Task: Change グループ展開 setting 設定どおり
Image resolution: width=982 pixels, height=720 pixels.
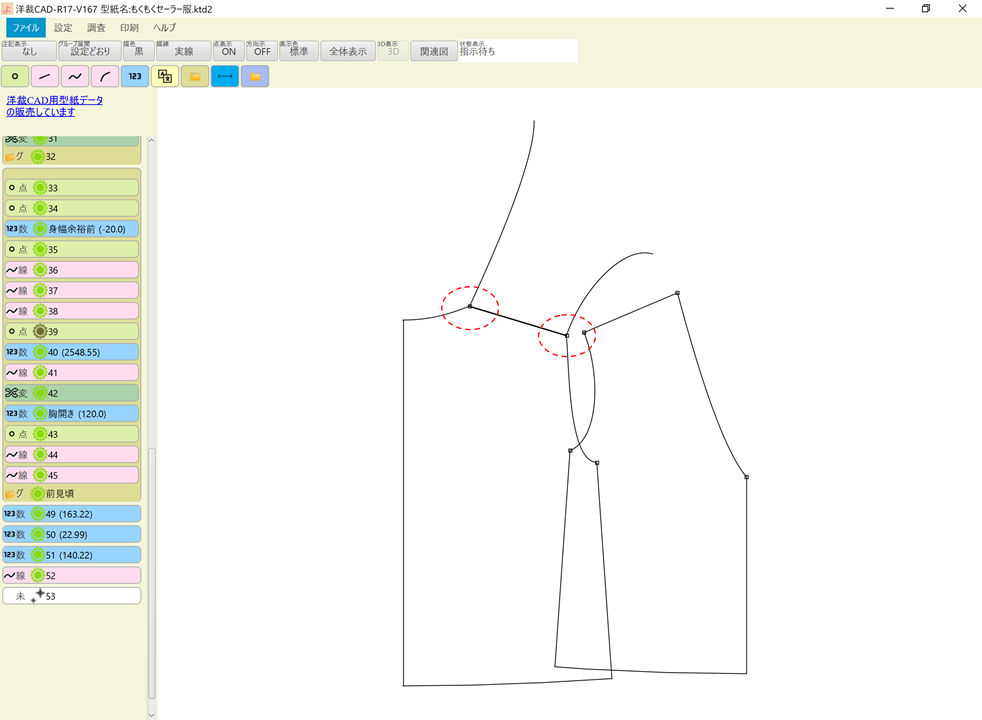Action: coord(90,51)
